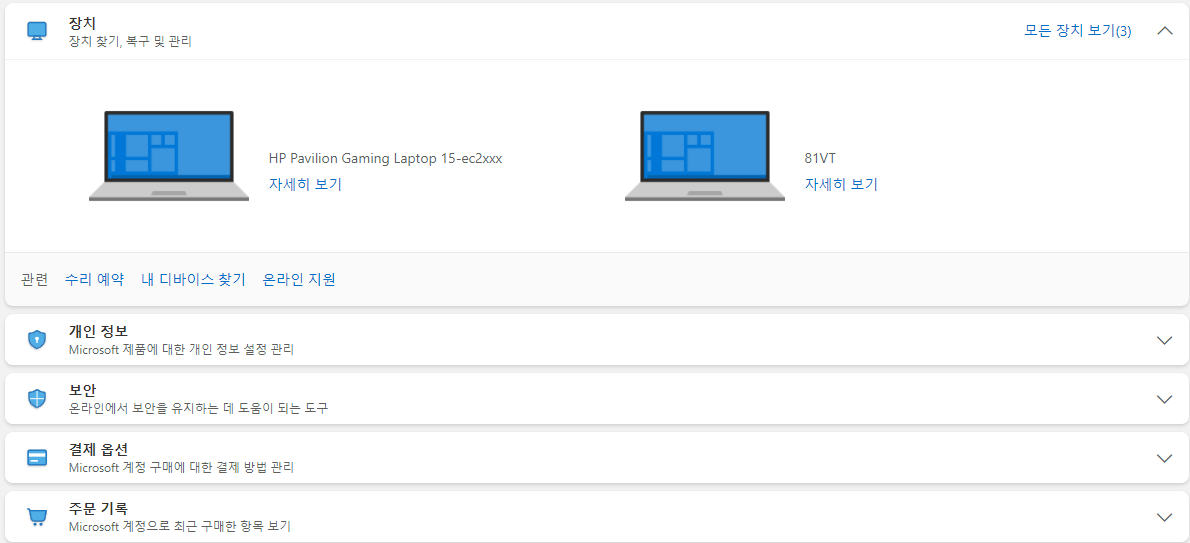Click the 결제 옵션 heading text
Screen dimensions: 1190x543
click(x=98, y=450)
